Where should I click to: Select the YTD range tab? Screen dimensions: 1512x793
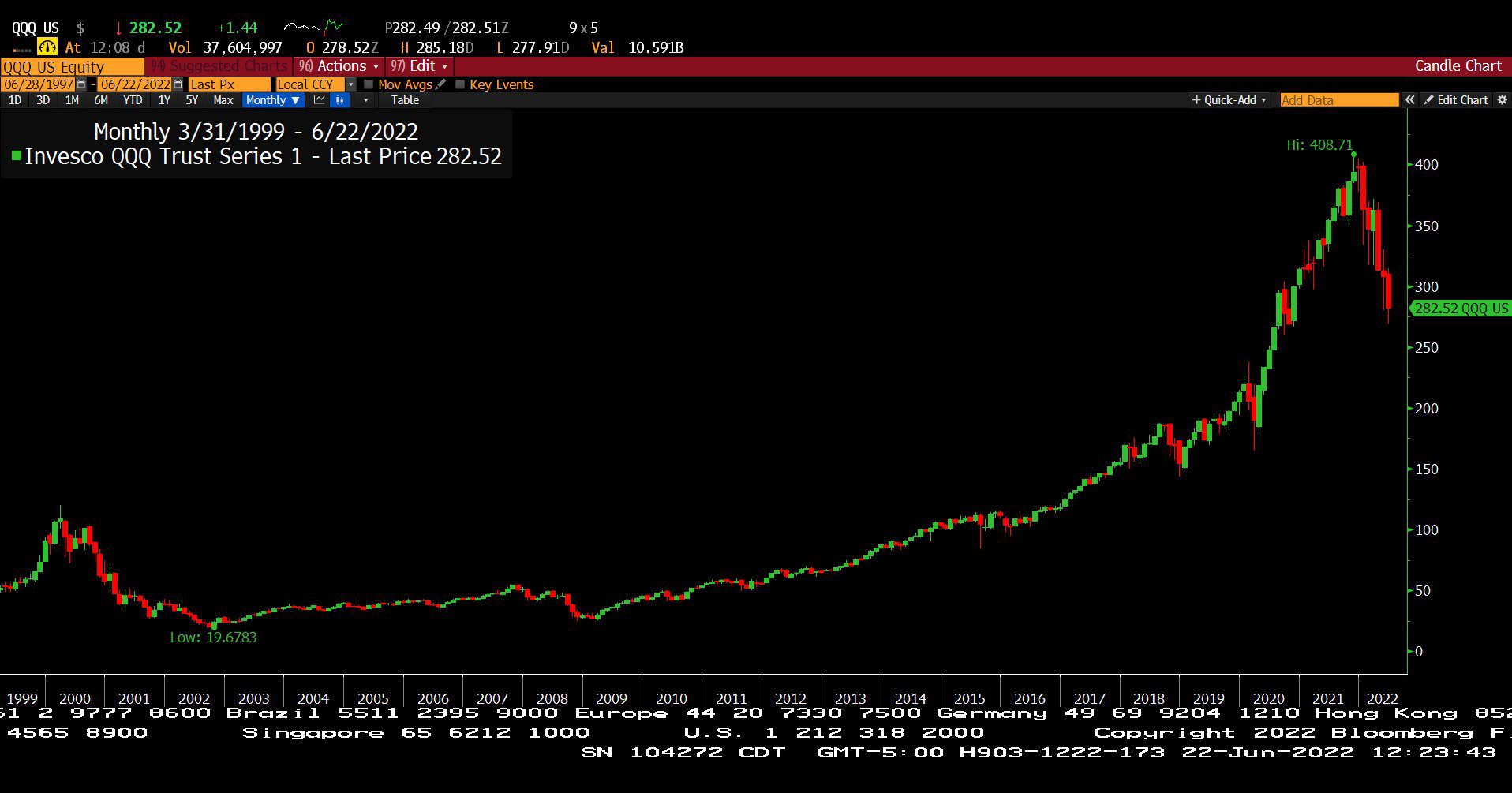pos(133,100)
